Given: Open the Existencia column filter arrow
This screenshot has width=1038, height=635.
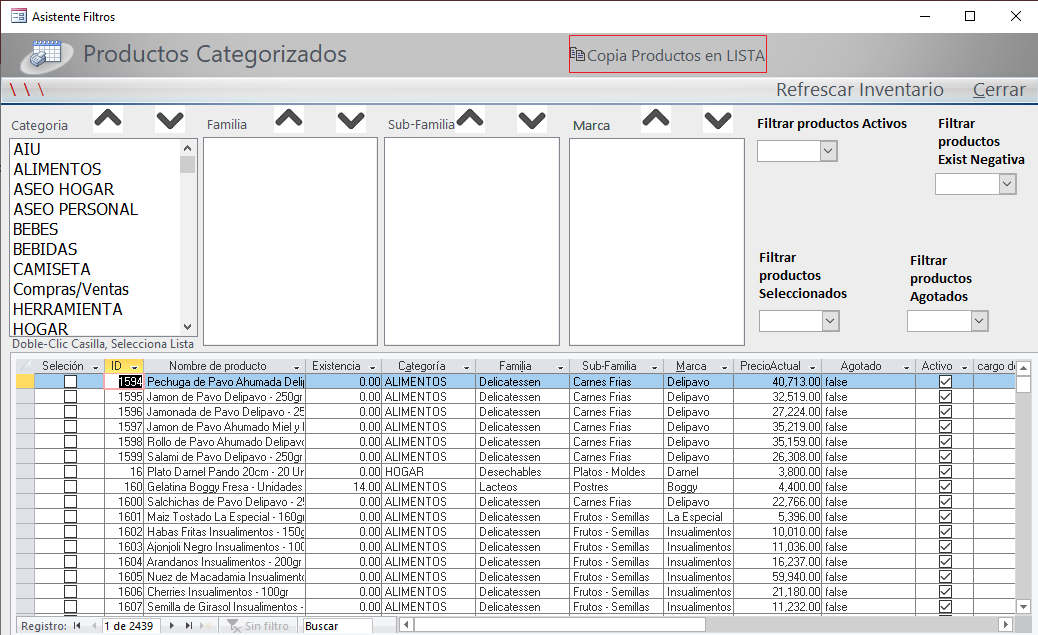Looking at the screenshot, I should 372,367.
